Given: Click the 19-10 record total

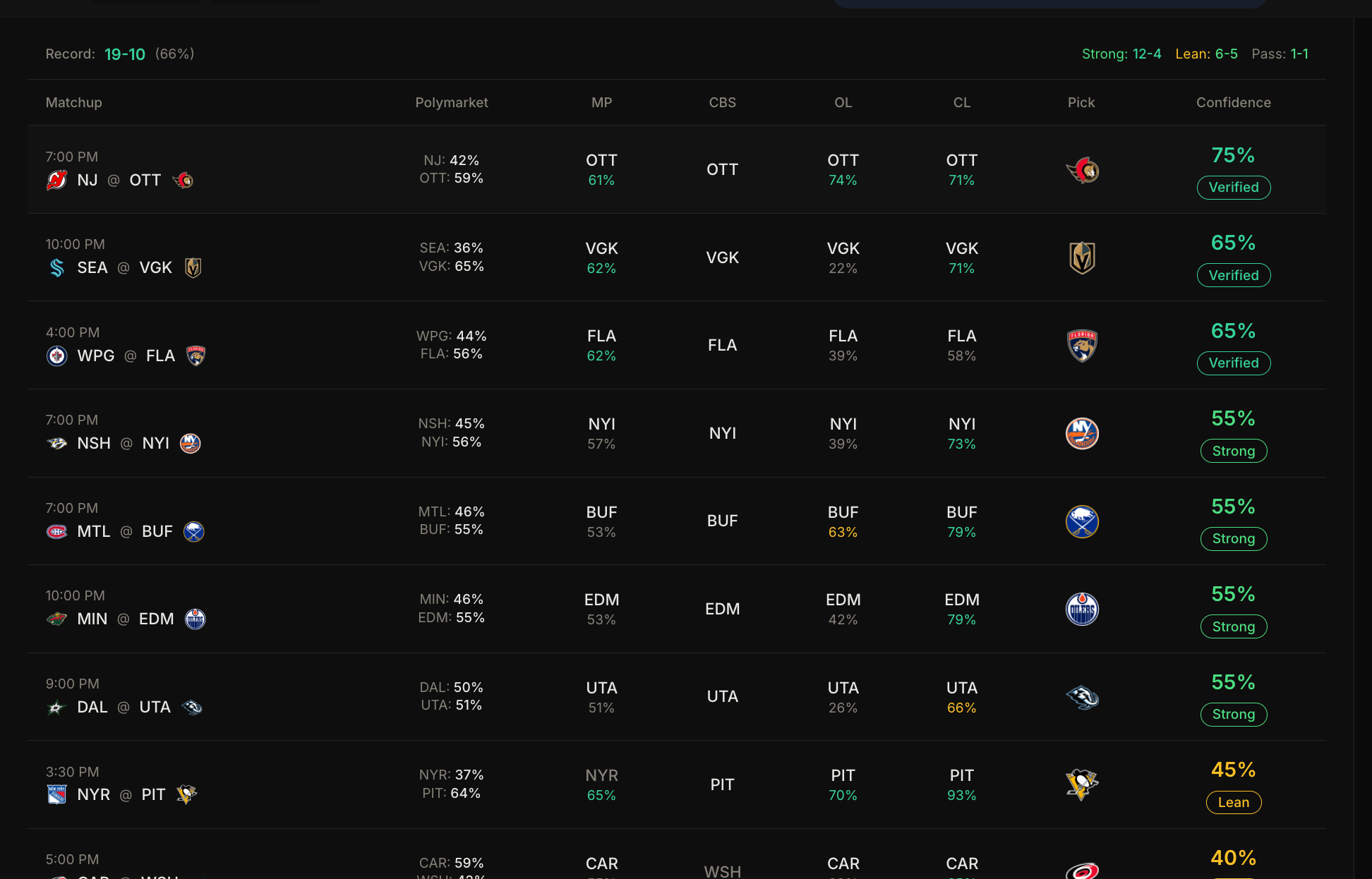Looking at the screenshot, I should [125, 54].
